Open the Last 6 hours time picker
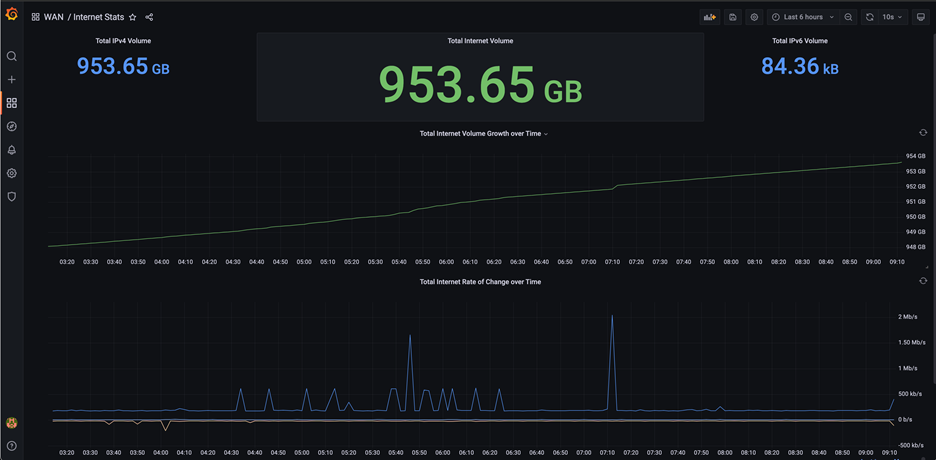Screen dimensions: 936x460 [x=803, y=17]
